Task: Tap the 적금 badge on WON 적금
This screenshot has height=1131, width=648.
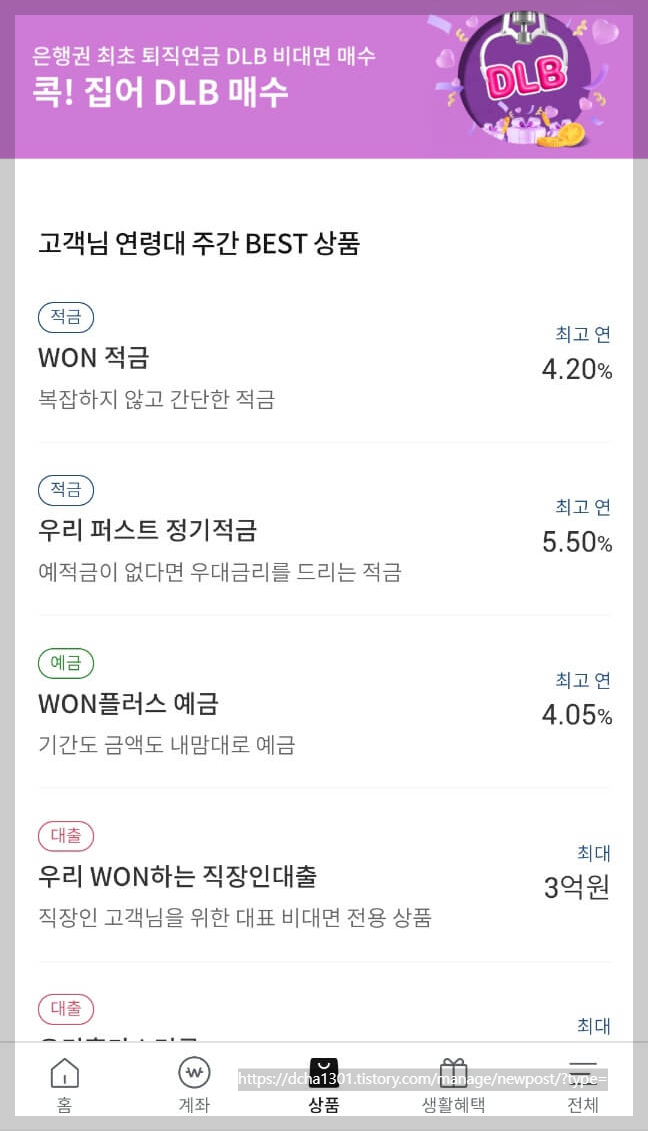Action: tap(65, 317)
